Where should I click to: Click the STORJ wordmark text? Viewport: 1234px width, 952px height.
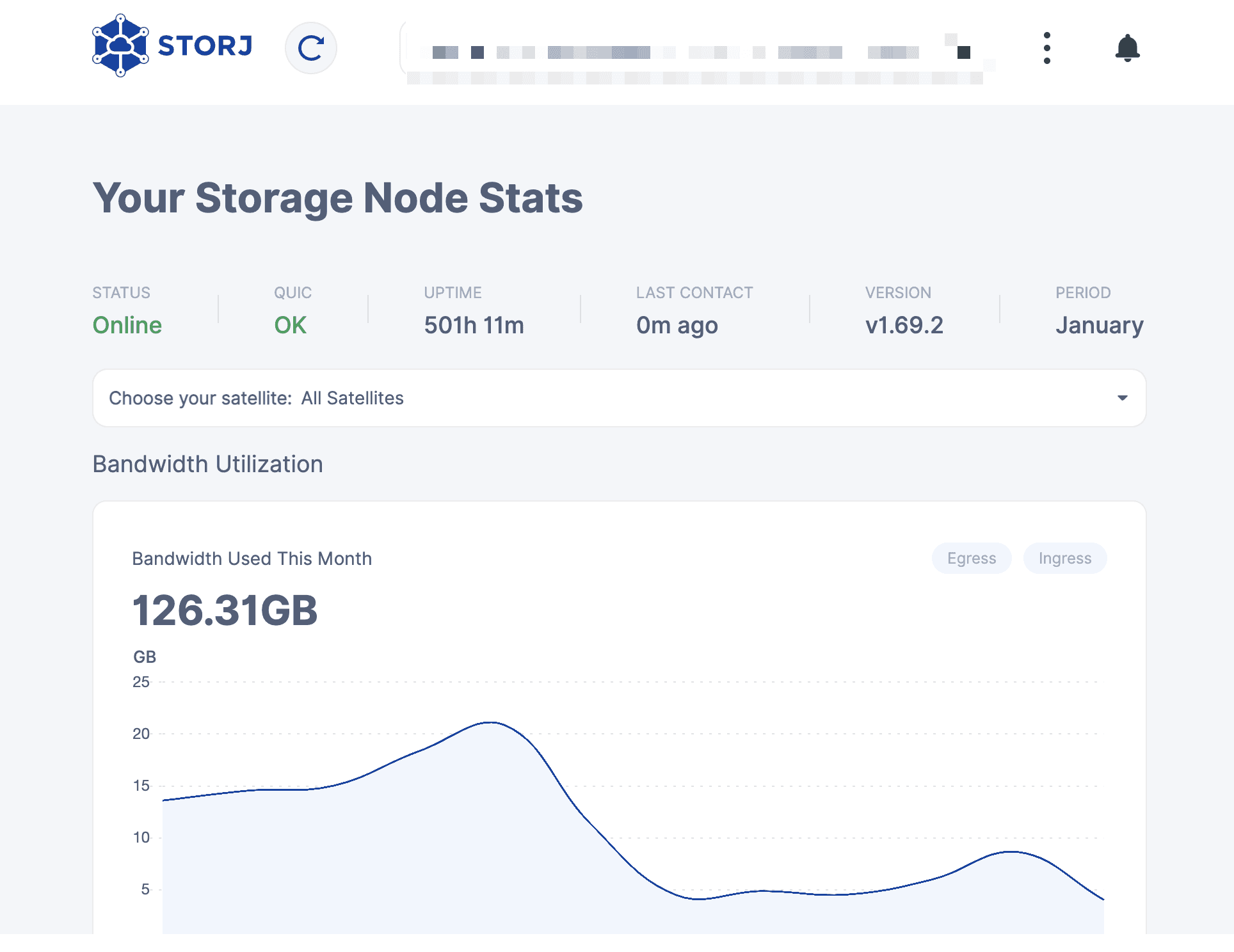pos(205,46)
